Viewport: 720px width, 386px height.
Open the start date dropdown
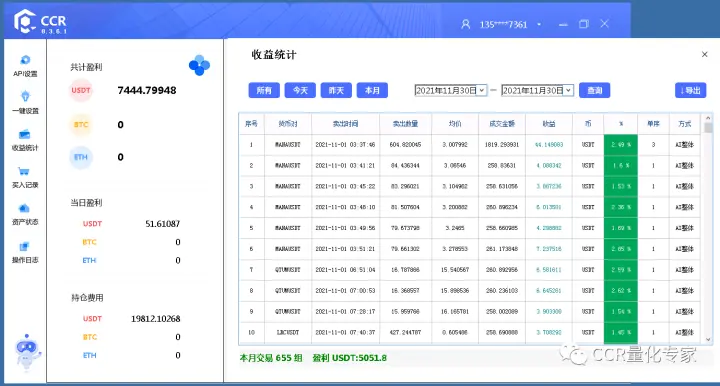(482, 90)
